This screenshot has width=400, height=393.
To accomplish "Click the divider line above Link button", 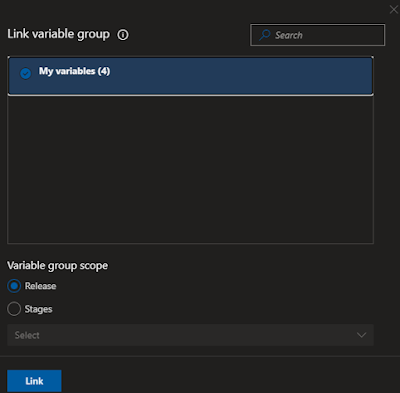I will click(200, 356).
